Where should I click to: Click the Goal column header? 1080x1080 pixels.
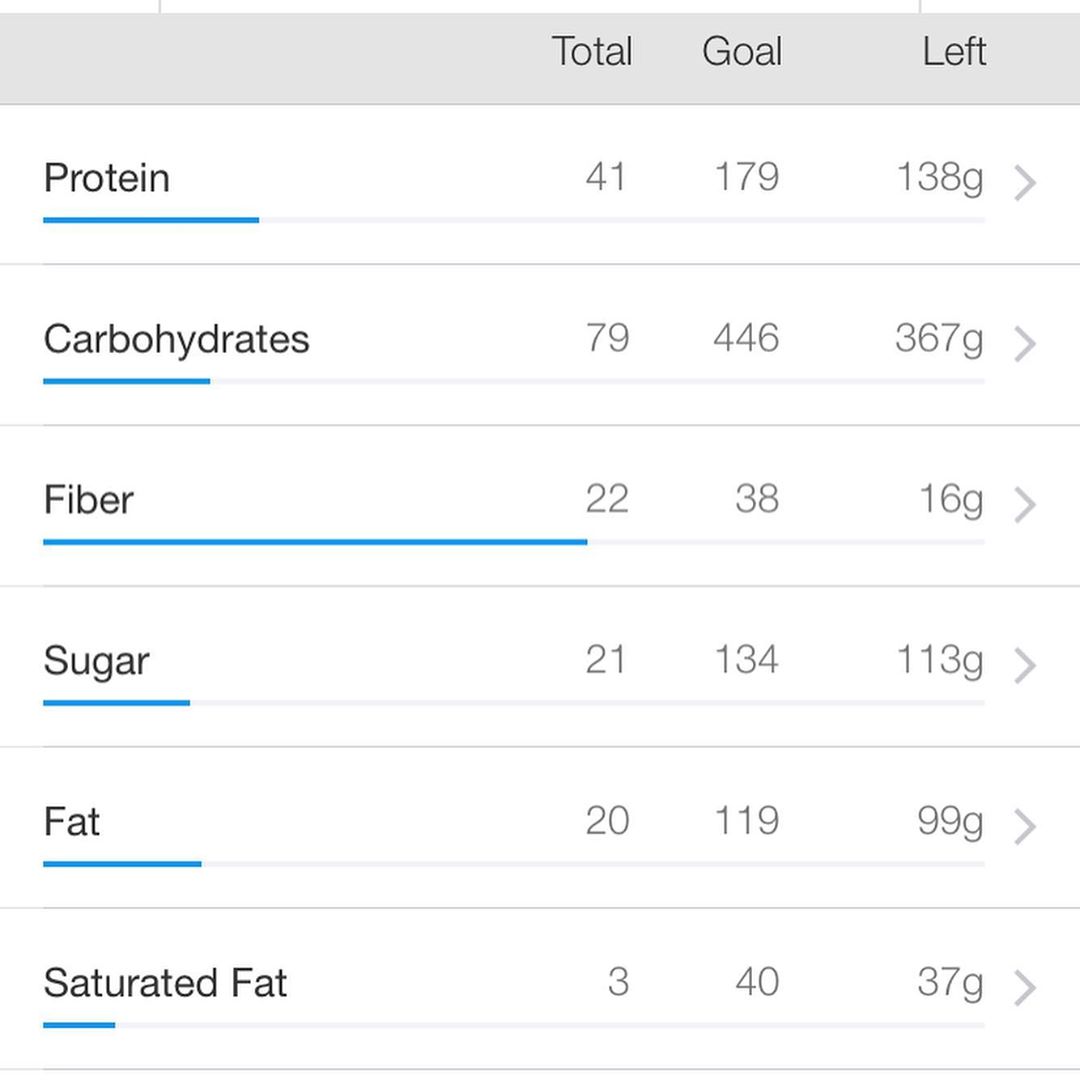click(x=742, y=52)
